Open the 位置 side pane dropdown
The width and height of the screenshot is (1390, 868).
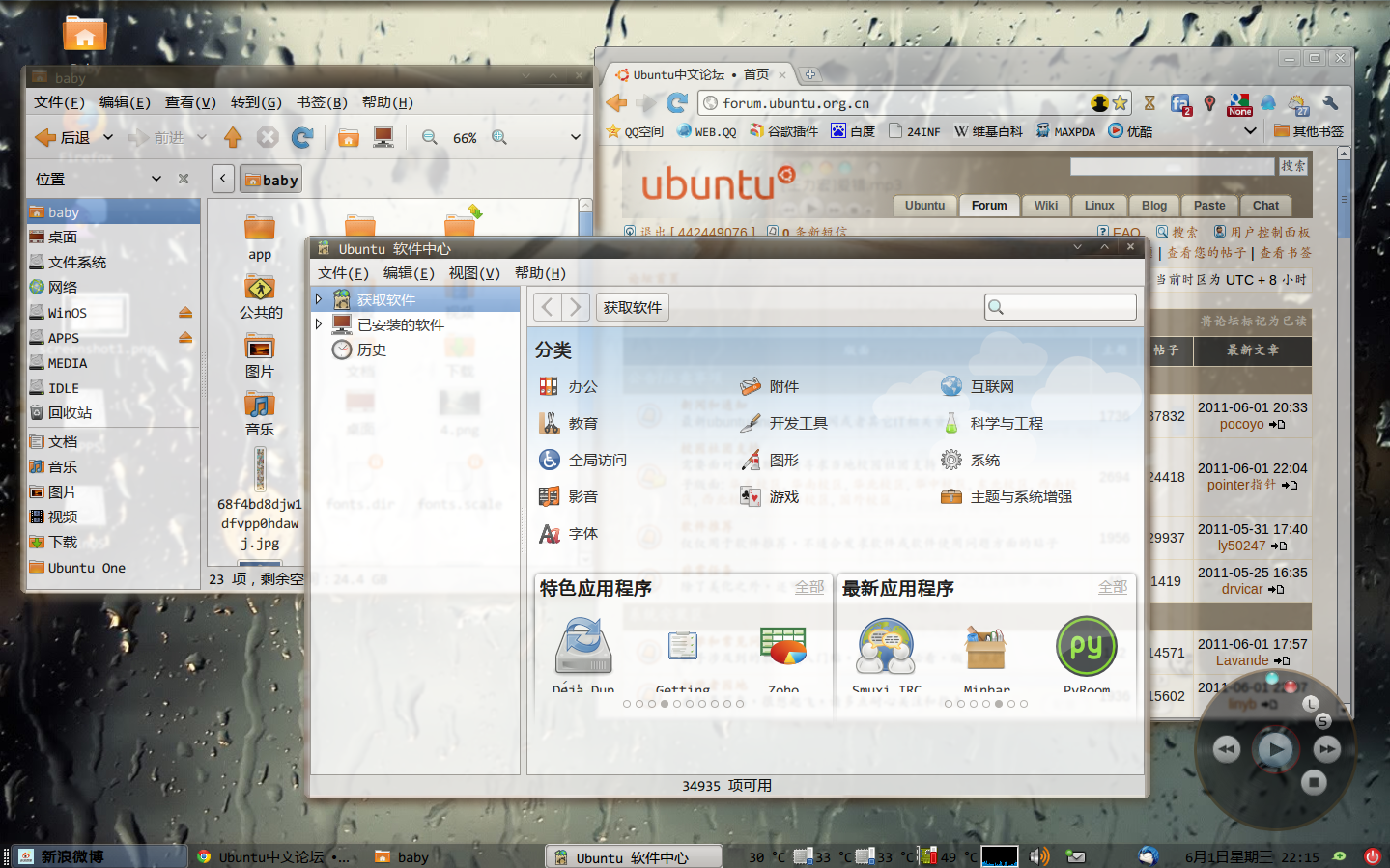(x=156, y=179)
